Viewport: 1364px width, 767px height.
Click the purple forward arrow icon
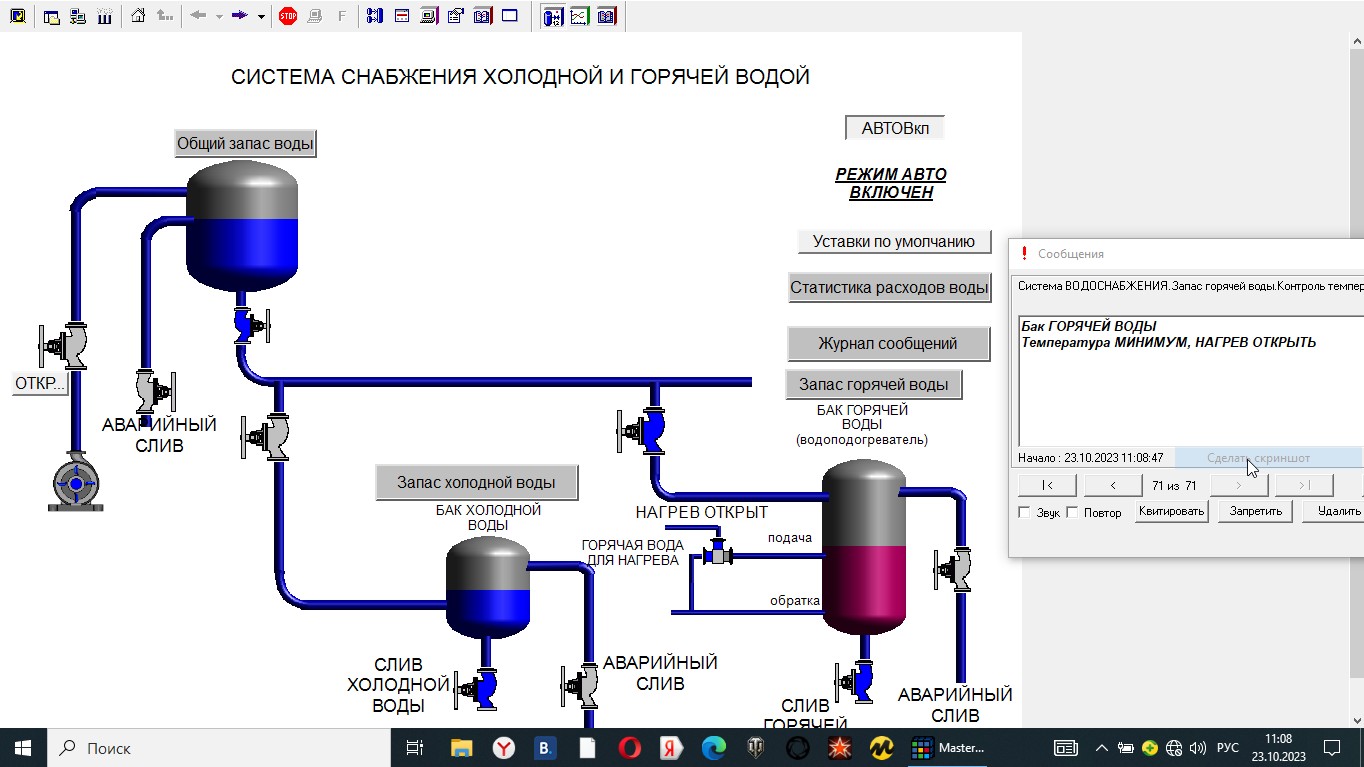pyautogui.click(x=239, y=16)
